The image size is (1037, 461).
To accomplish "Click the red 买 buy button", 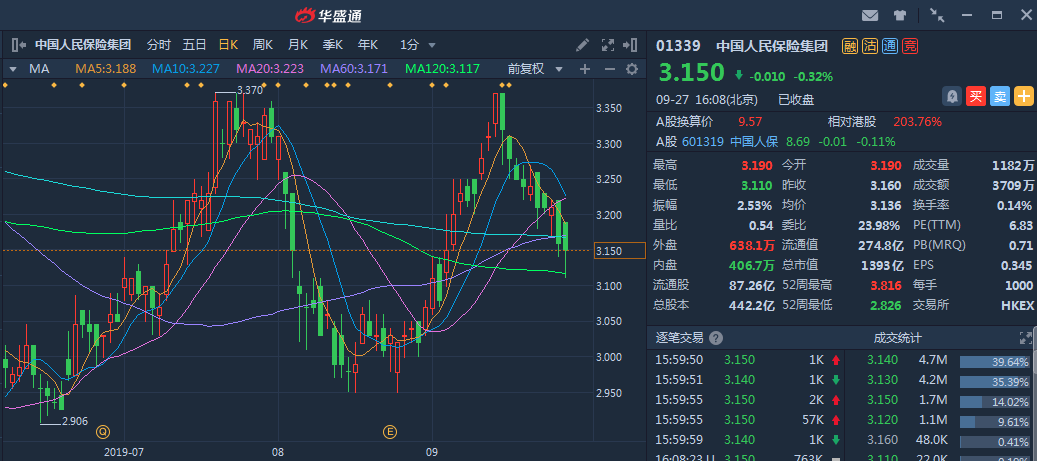I will pyautogui.click(x=977, y=96).
